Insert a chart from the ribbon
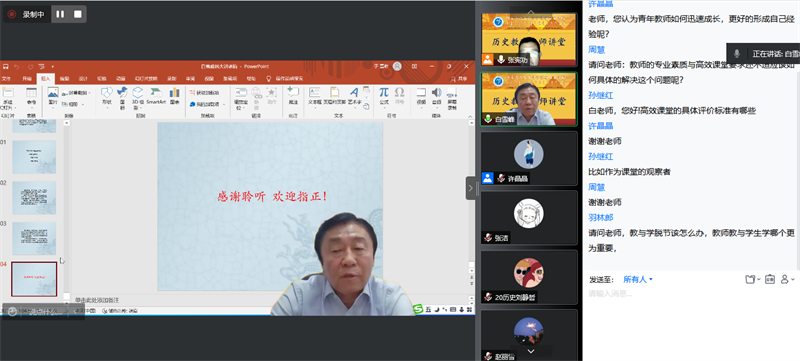800x361 pixels. pyautogui.click(x=174, y=96)
